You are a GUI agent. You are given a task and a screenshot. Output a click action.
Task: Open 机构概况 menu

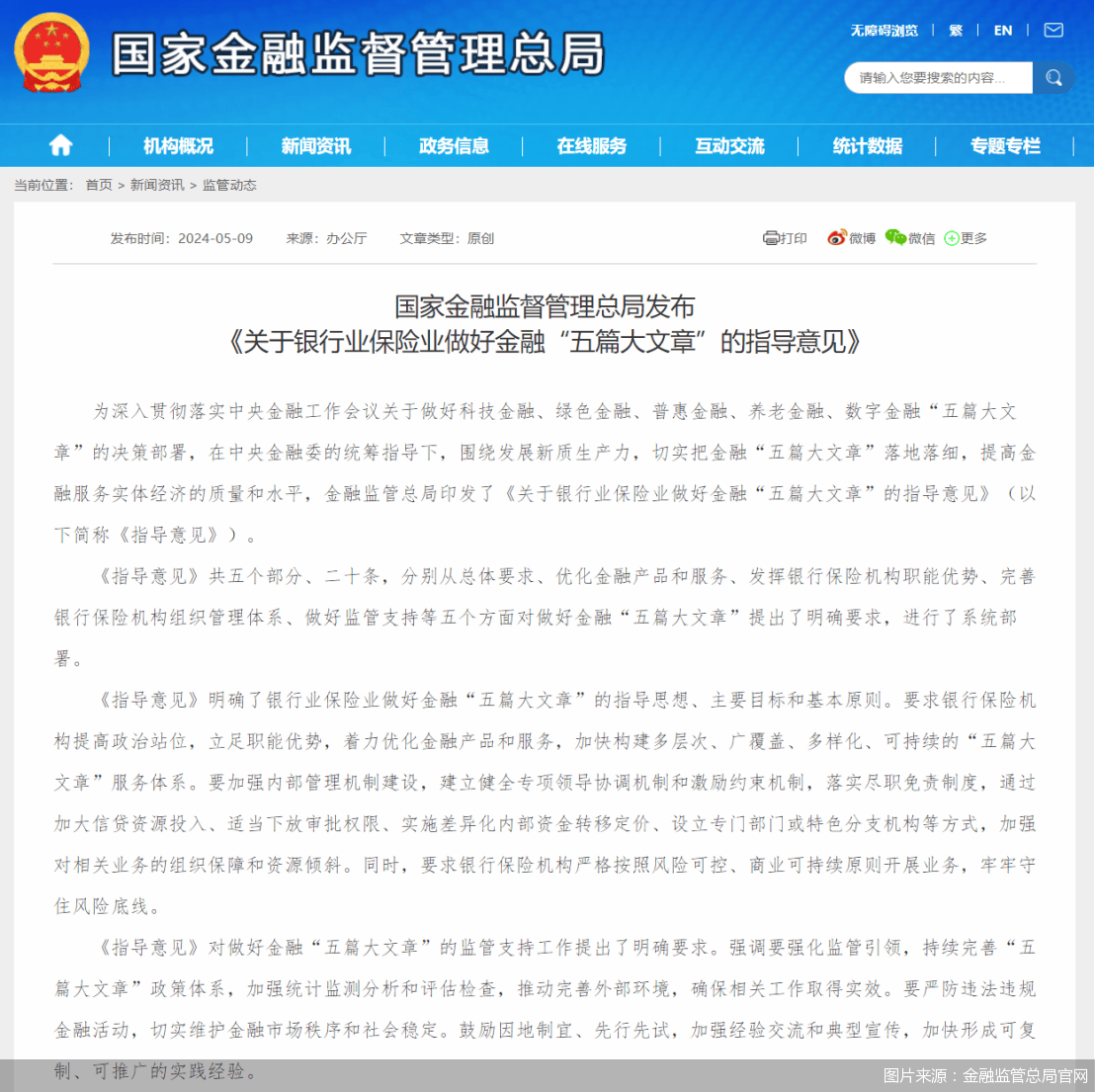(x=178, y=146)
